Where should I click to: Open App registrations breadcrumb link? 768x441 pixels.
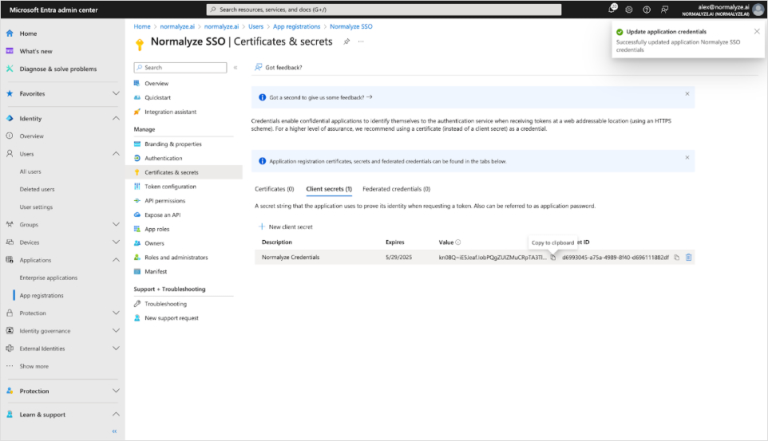coord(297,25)
